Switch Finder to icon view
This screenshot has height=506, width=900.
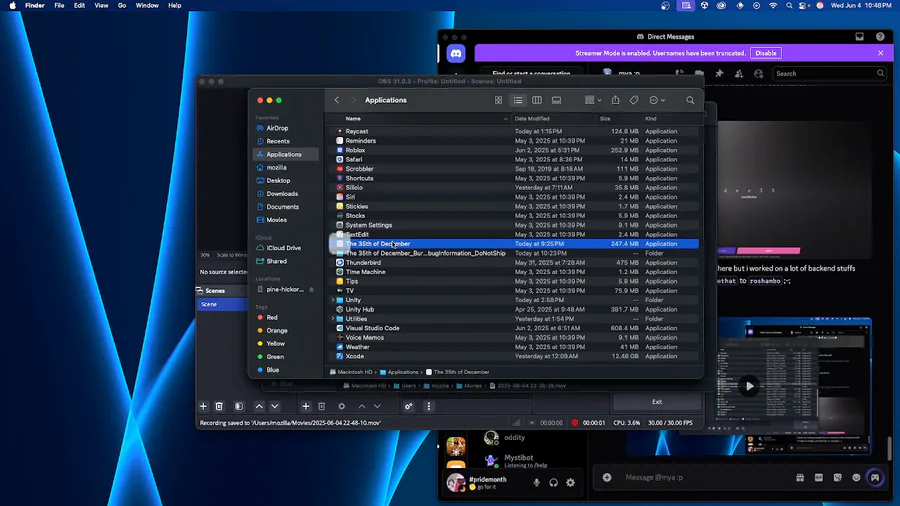click(498, 100)
